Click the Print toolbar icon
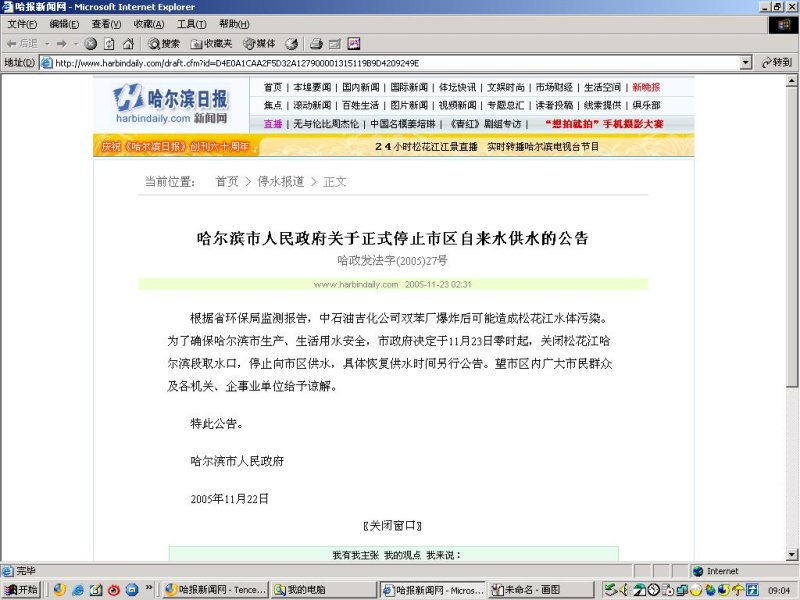800x600 pixels. (316, 44)
